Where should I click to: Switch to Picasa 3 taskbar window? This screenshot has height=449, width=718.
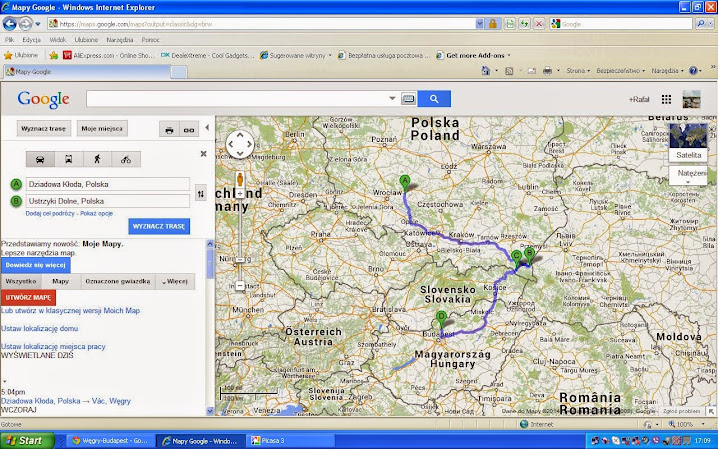(x=290, y=441)
